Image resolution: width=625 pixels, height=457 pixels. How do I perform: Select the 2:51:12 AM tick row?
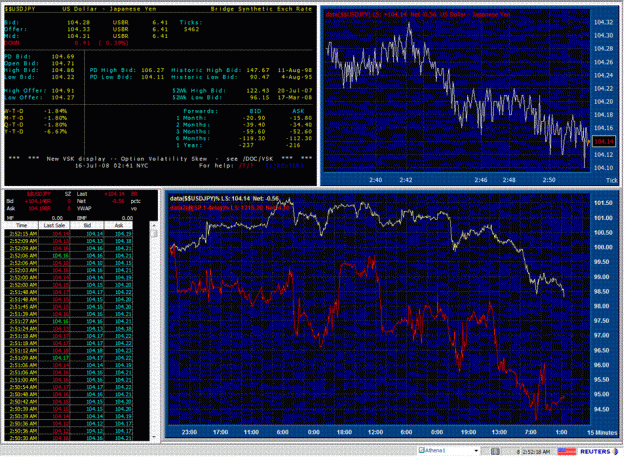point(69,351)
